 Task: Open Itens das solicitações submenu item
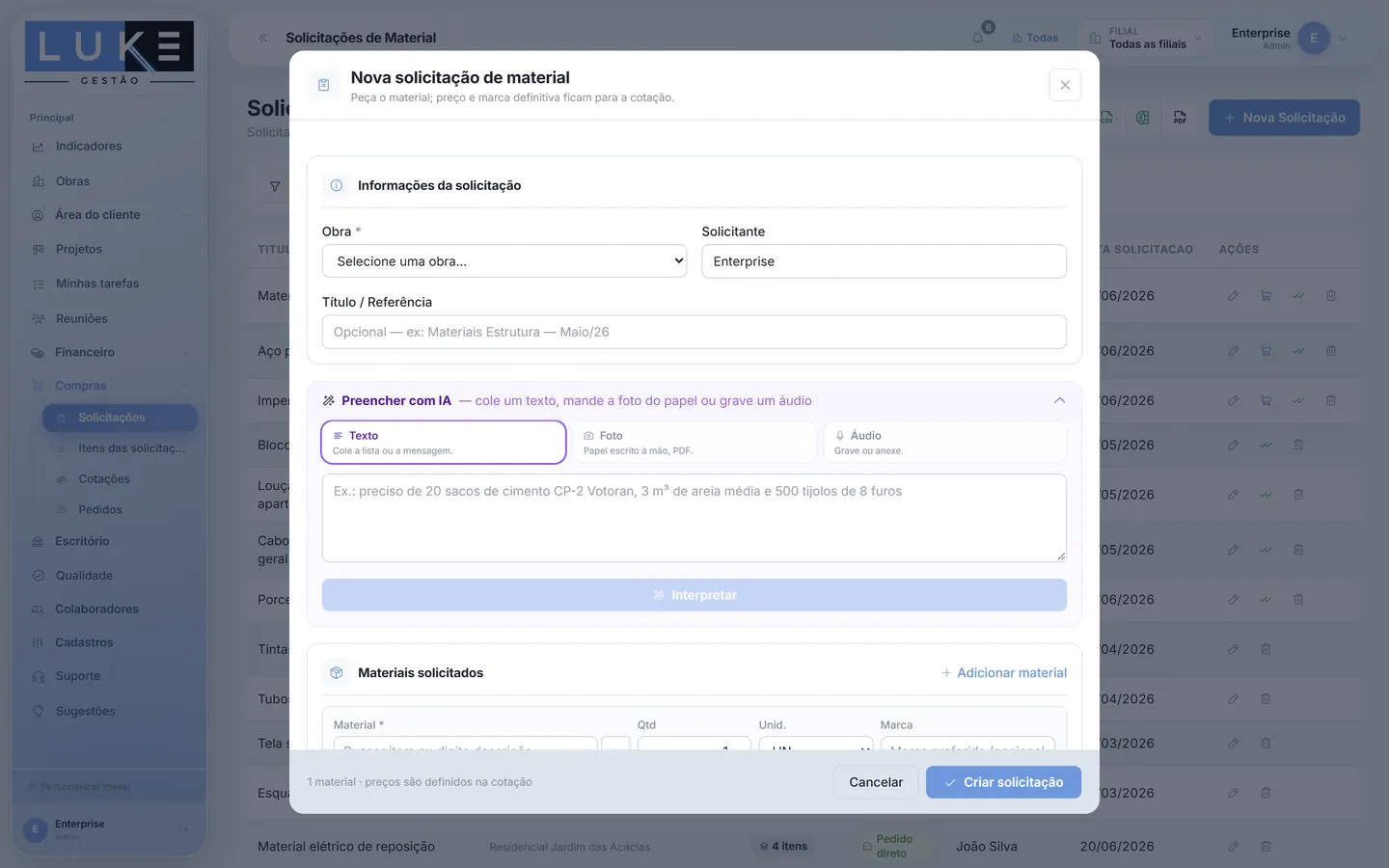tap(120, 448)
